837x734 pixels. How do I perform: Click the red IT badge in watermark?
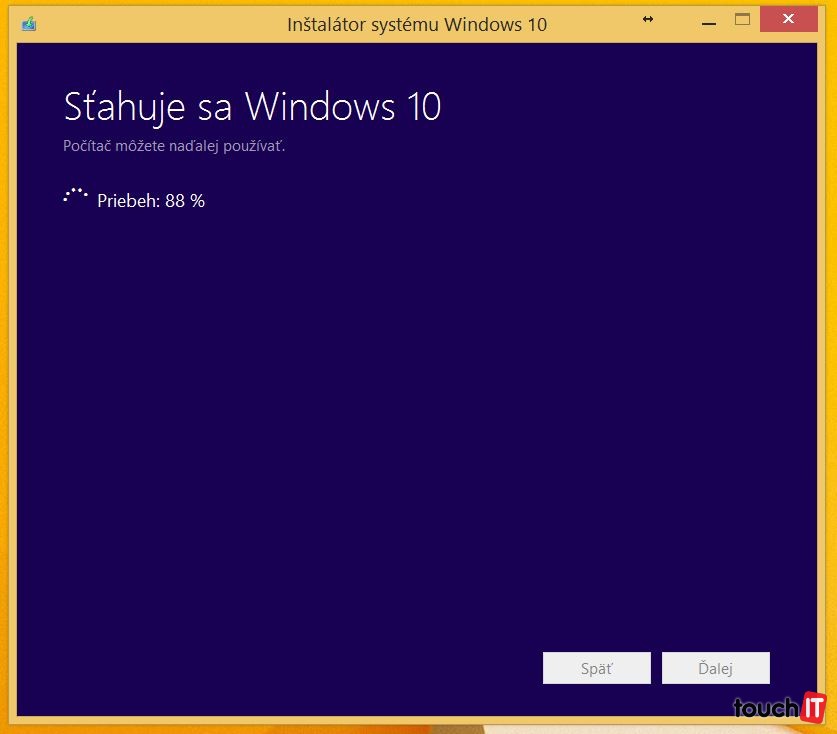coord(813,706)
